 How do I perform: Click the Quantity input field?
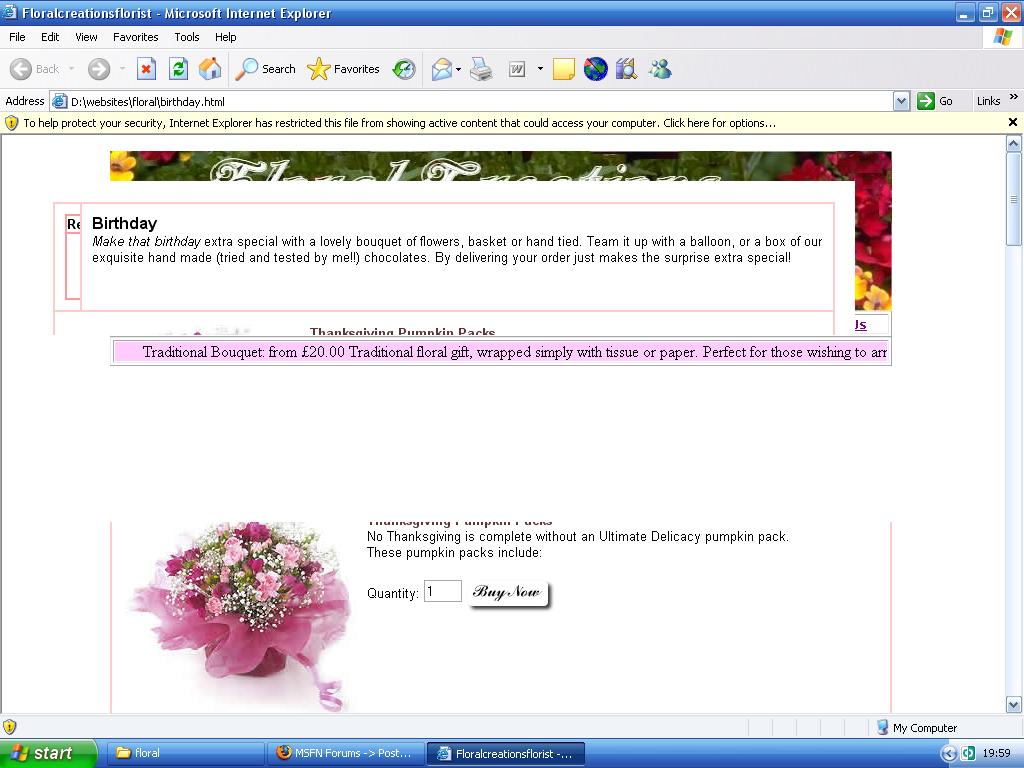443,592
